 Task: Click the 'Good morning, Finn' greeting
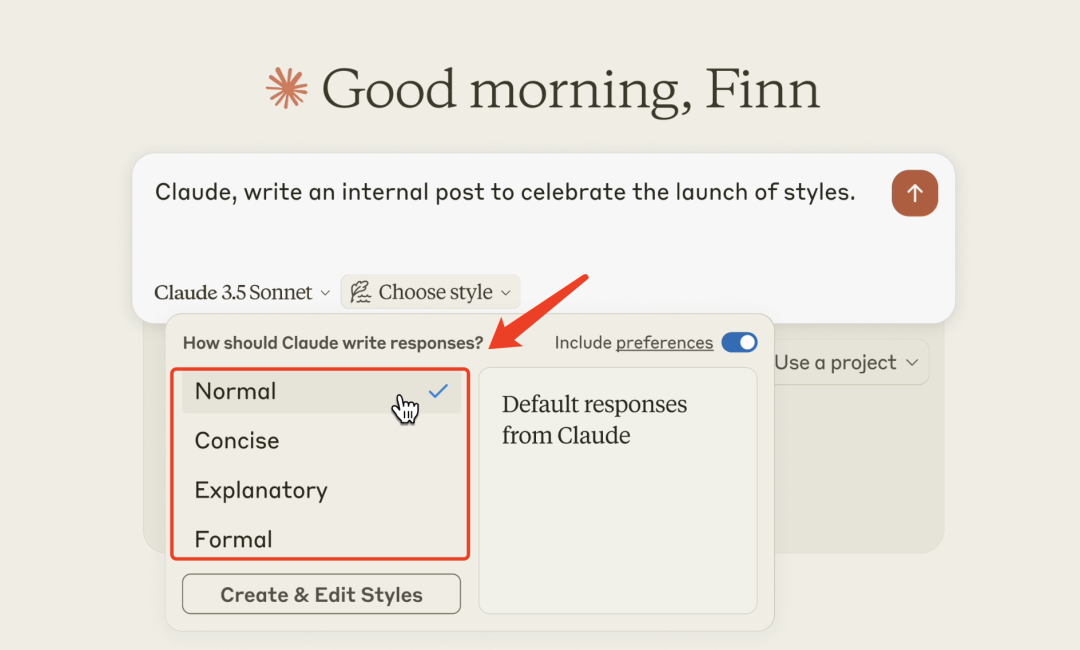click(x=570, y=90)
